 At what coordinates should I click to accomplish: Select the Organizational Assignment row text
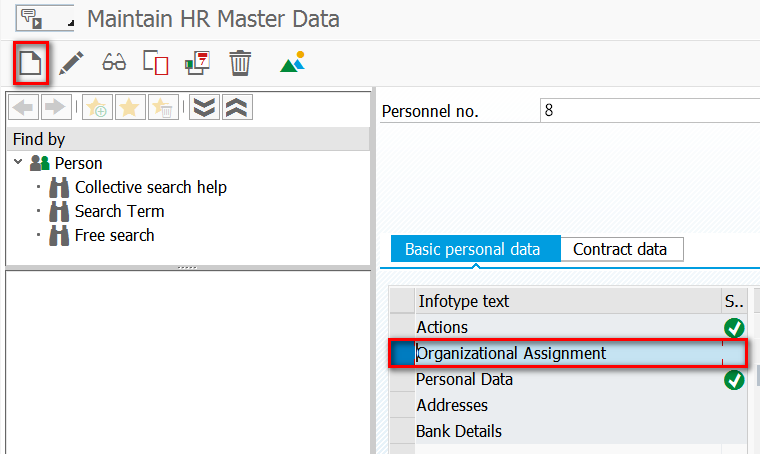coord(511,353)
